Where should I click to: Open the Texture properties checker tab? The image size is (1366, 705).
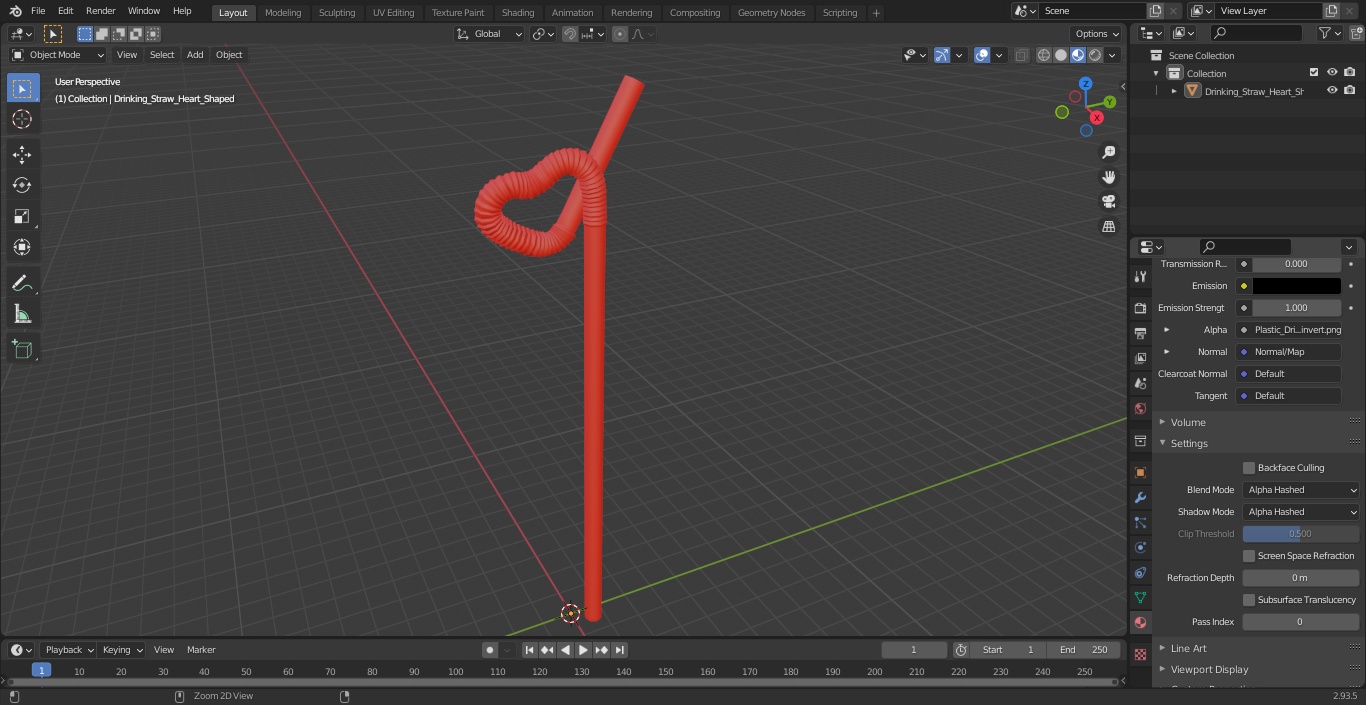click(1140, 654)
